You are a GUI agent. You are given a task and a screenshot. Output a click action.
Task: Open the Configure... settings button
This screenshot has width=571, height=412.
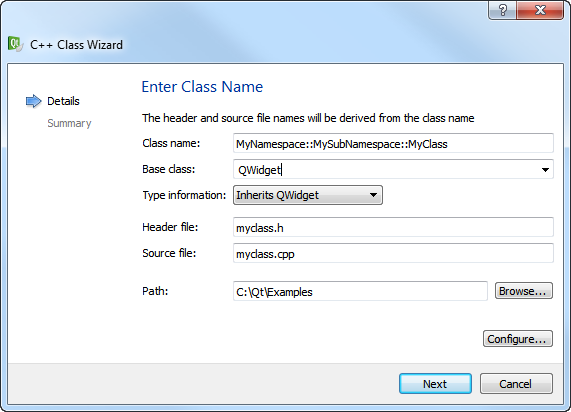coord(518,339)
